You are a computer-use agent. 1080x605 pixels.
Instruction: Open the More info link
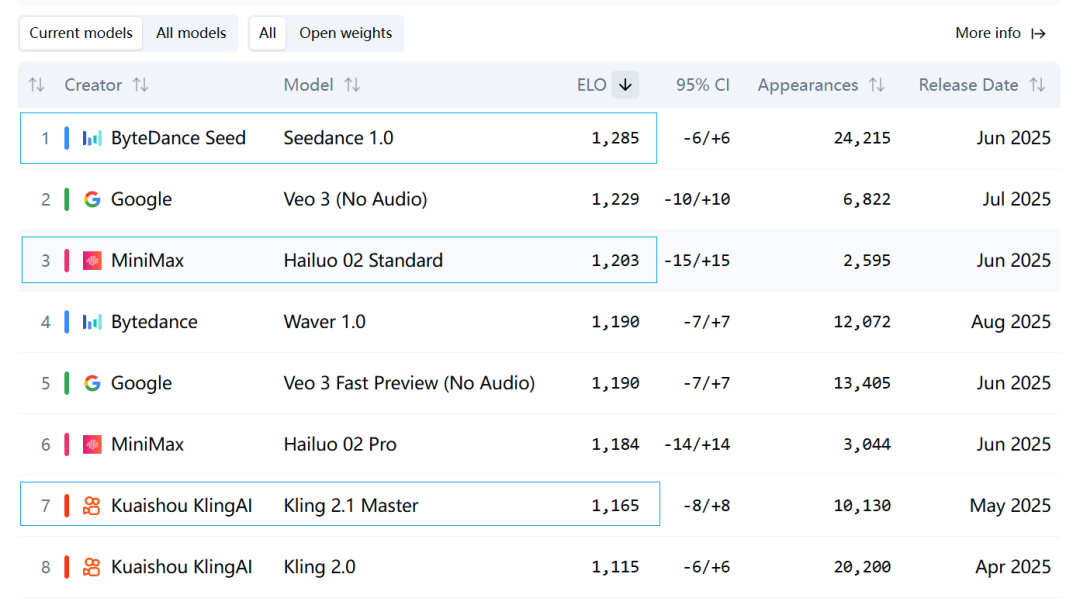tap(1000, 33)
